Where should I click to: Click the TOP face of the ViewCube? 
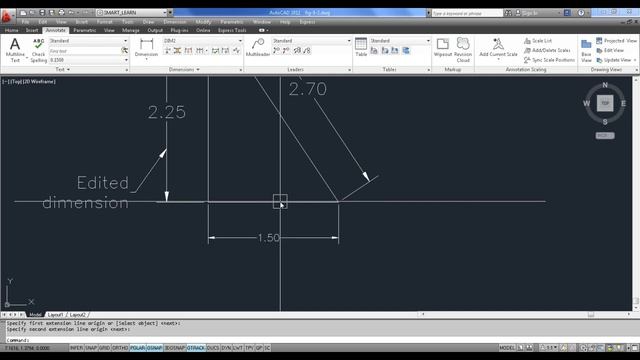click(x=605, y=103)
